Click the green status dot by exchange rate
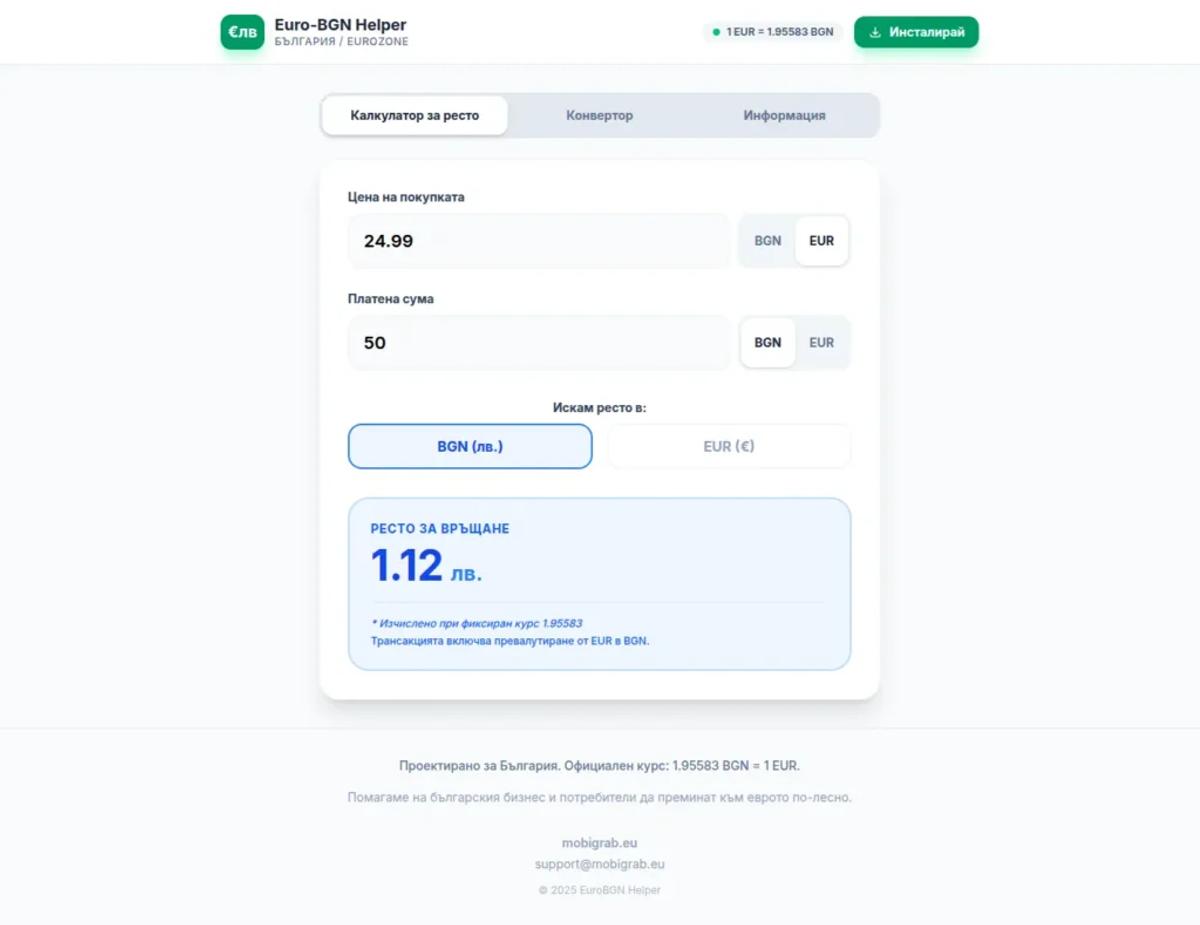 click(x=716, y=32)
